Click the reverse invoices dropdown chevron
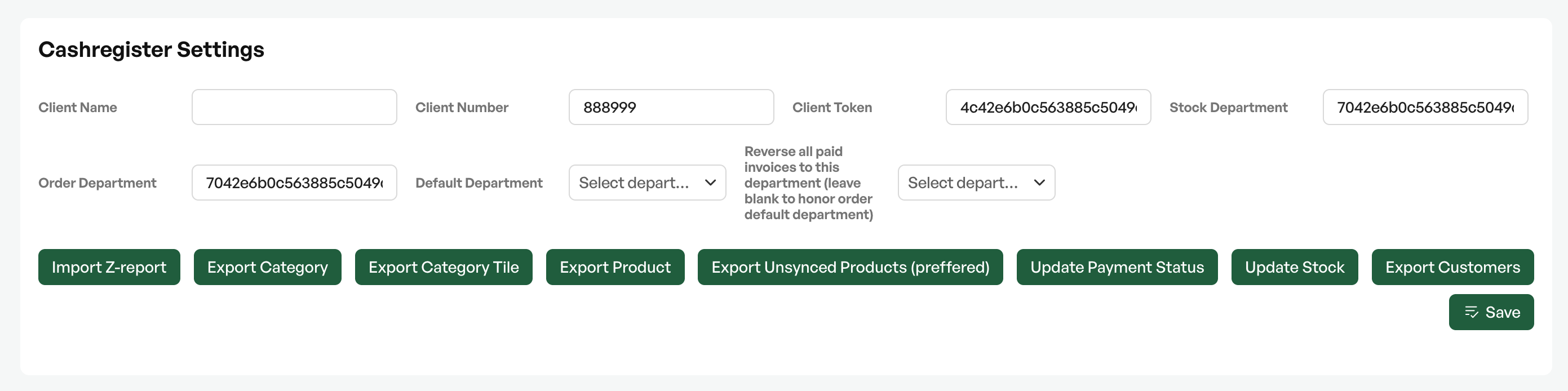This screenshot has height=391, width=1568. coord(1039,183)
